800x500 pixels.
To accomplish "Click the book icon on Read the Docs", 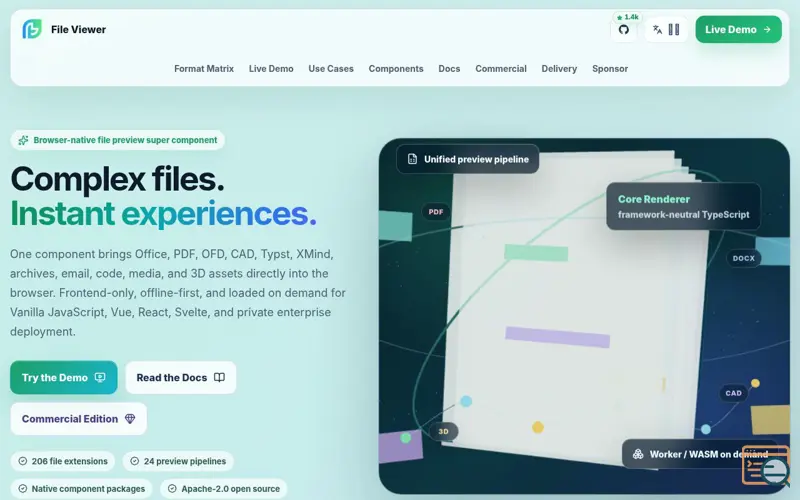I will click(219, 378).
